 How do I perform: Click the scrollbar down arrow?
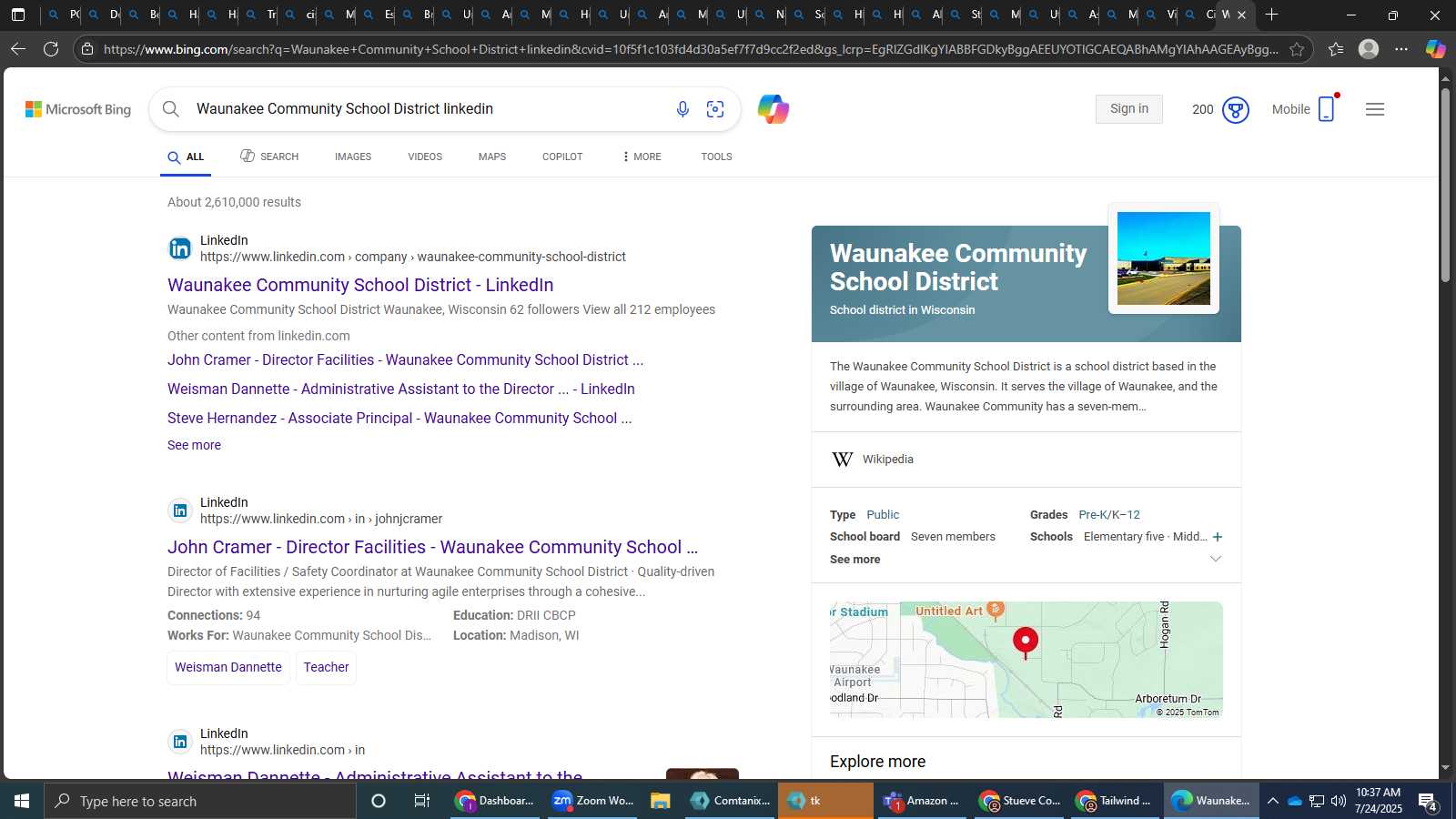[x=1445, y=769]
